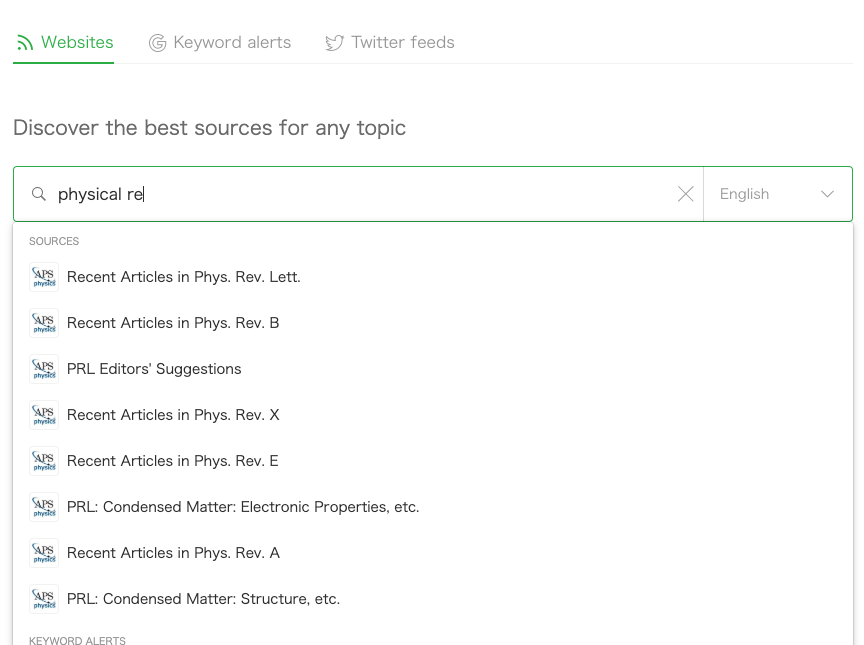The width and height of the screenshot is (864, 645).
Task: Click the Twitter bird icon
Action: click(334, 43)
